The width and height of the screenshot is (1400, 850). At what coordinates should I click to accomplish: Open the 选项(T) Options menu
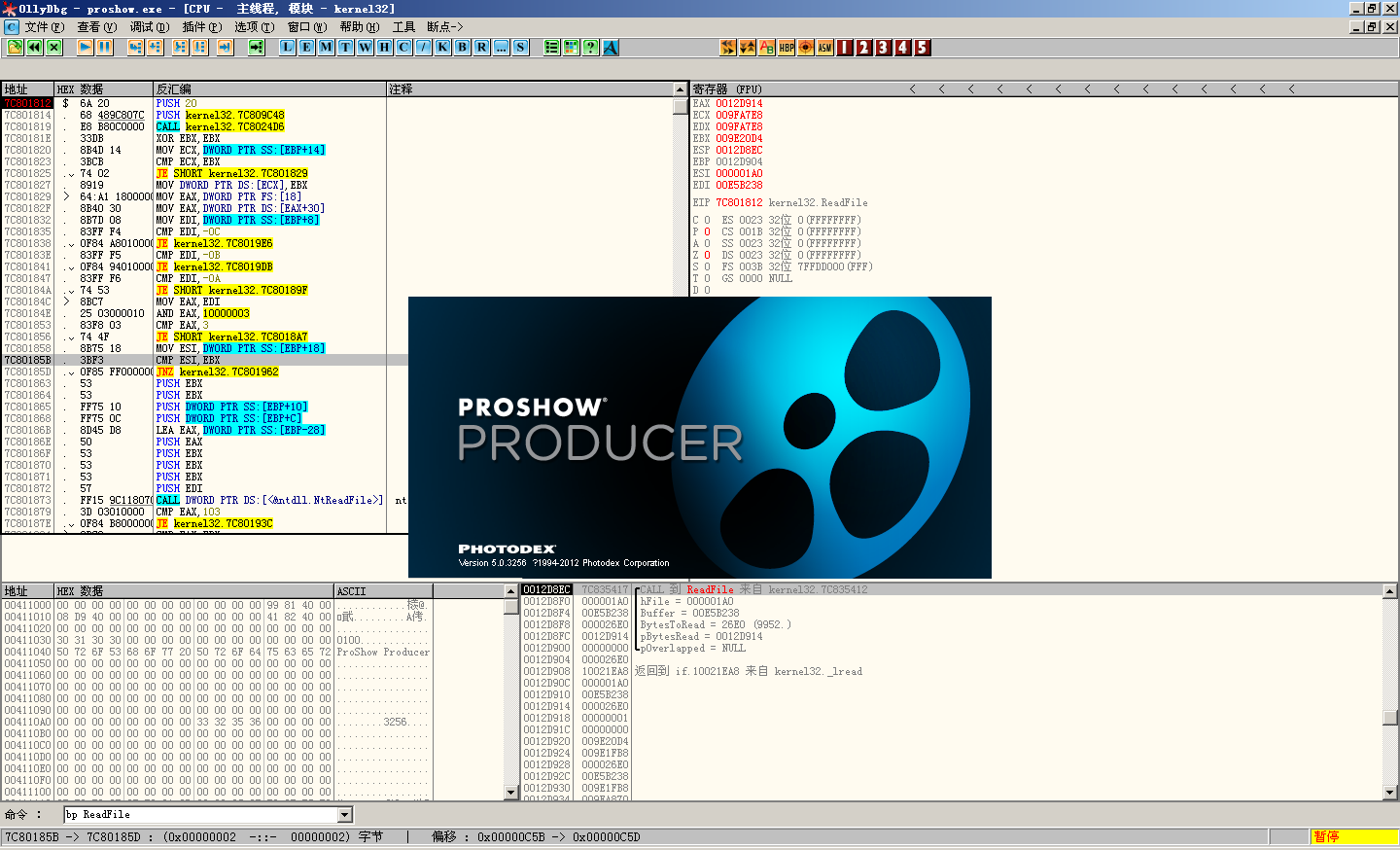(x=254, y=27)
